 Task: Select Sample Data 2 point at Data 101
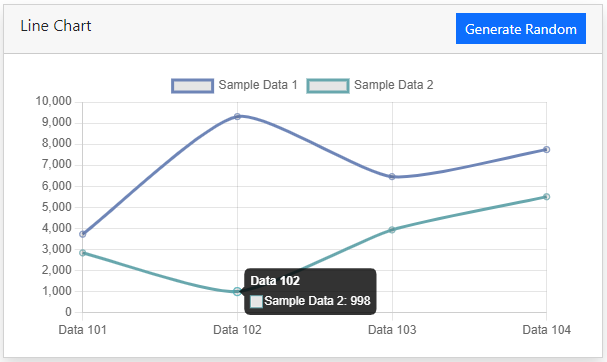pyautogui.click(x=82, y=253)
